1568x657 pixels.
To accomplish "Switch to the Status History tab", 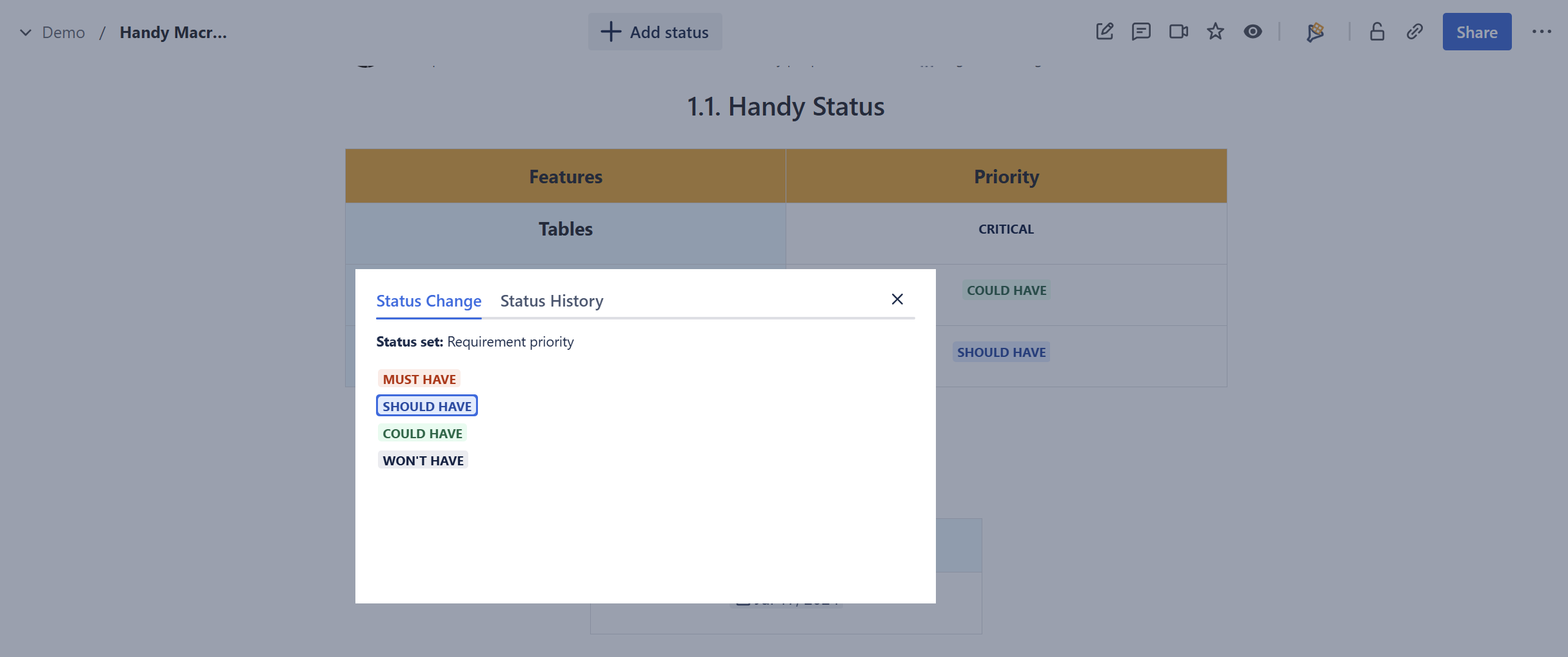I will pyautogui.click(x=551, y=301).
